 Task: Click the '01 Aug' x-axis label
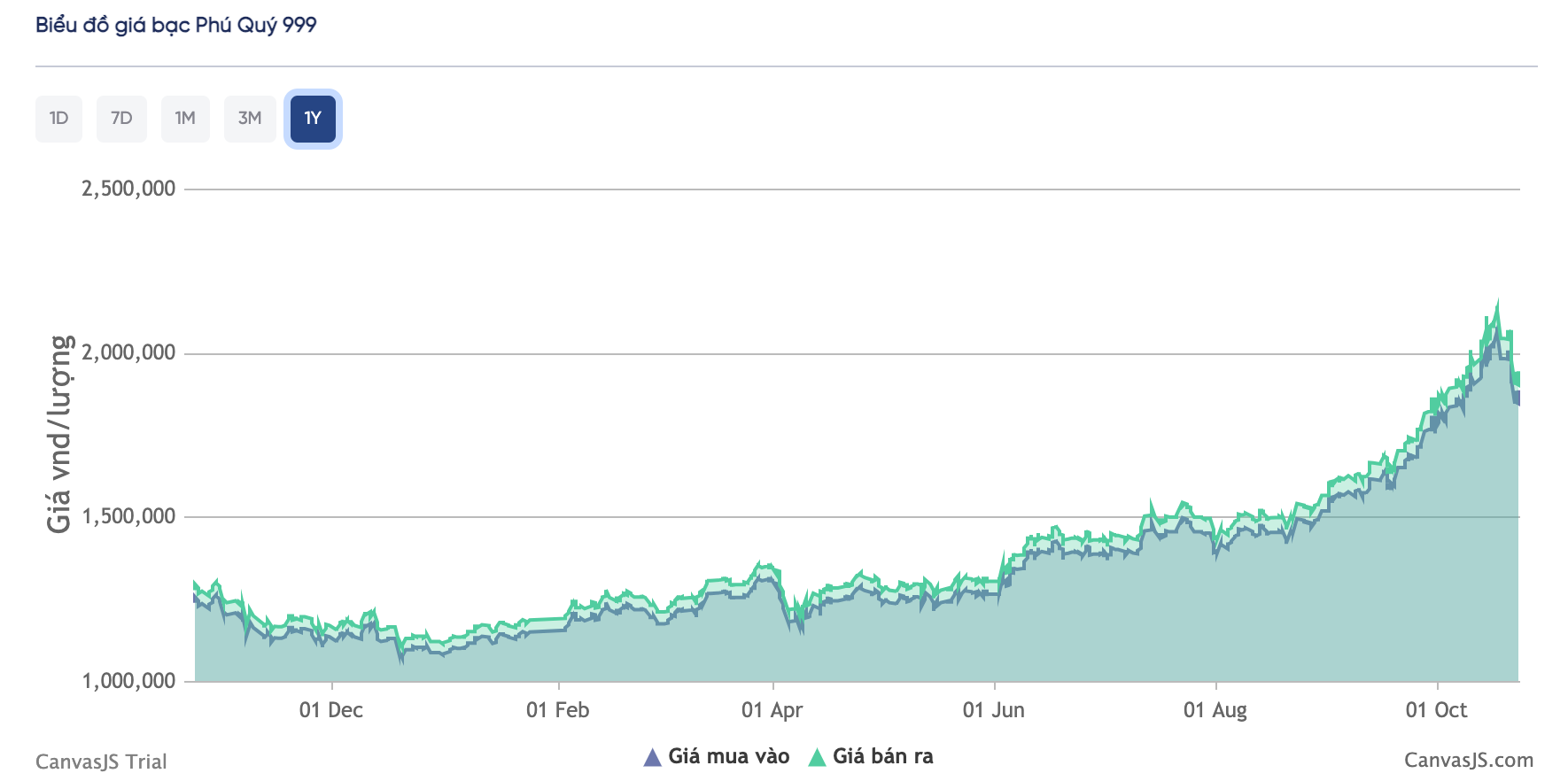tap(1215, 710)
